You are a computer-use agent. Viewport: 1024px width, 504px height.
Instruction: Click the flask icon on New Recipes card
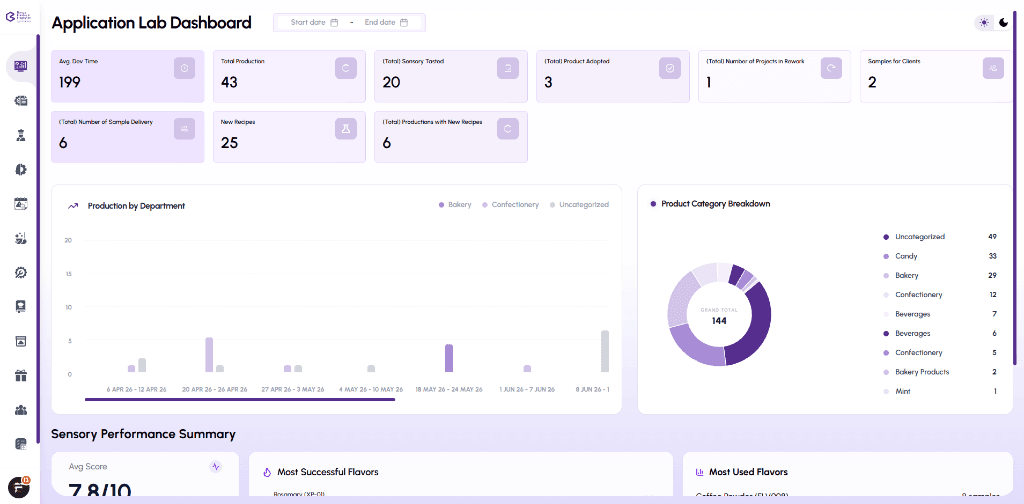click(x=346, y=129)
